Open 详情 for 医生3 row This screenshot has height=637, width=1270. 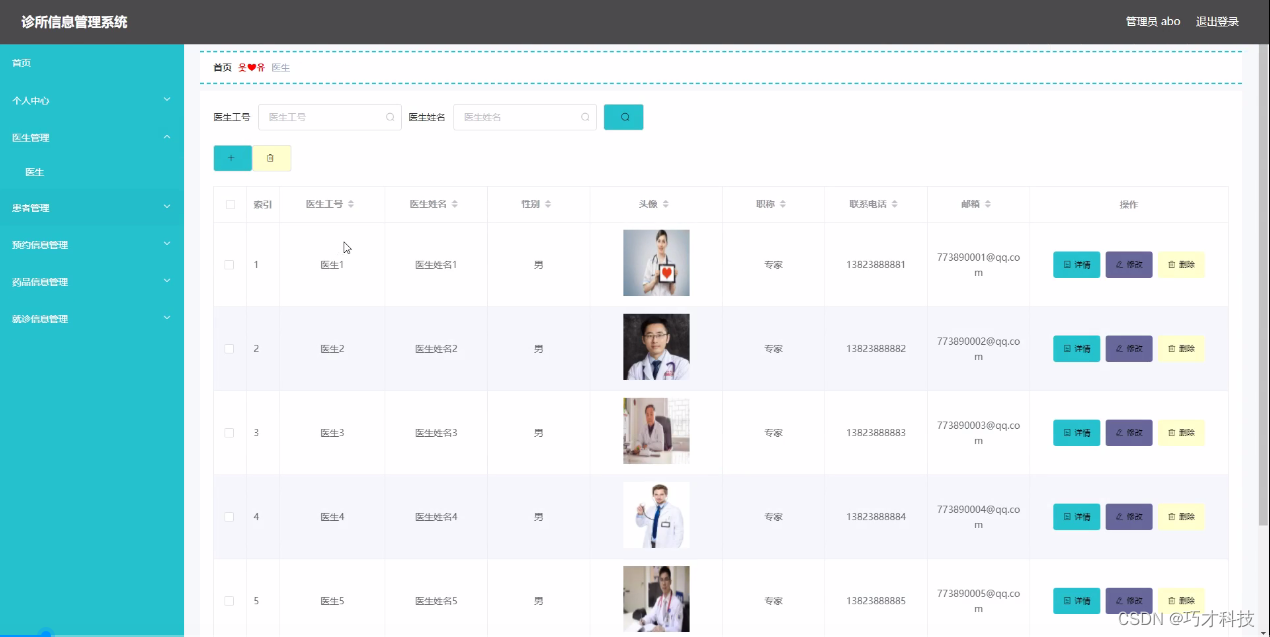[1076, 433]
